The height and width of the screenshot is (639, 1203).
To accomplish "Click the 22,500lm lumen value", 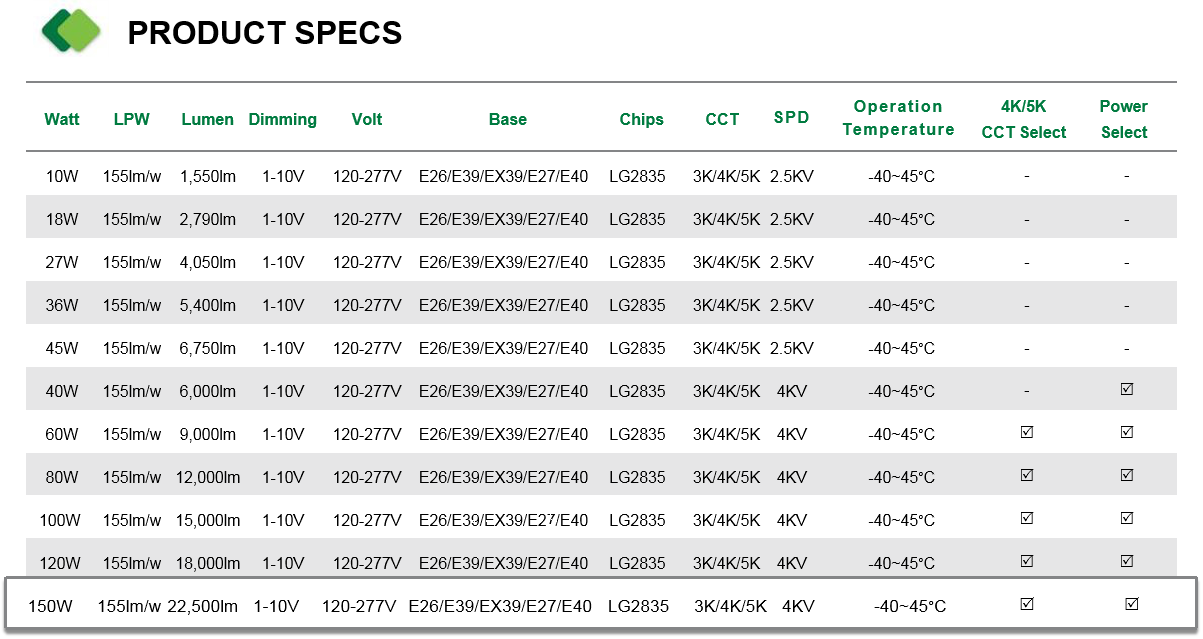I will (x=202, y=606).
